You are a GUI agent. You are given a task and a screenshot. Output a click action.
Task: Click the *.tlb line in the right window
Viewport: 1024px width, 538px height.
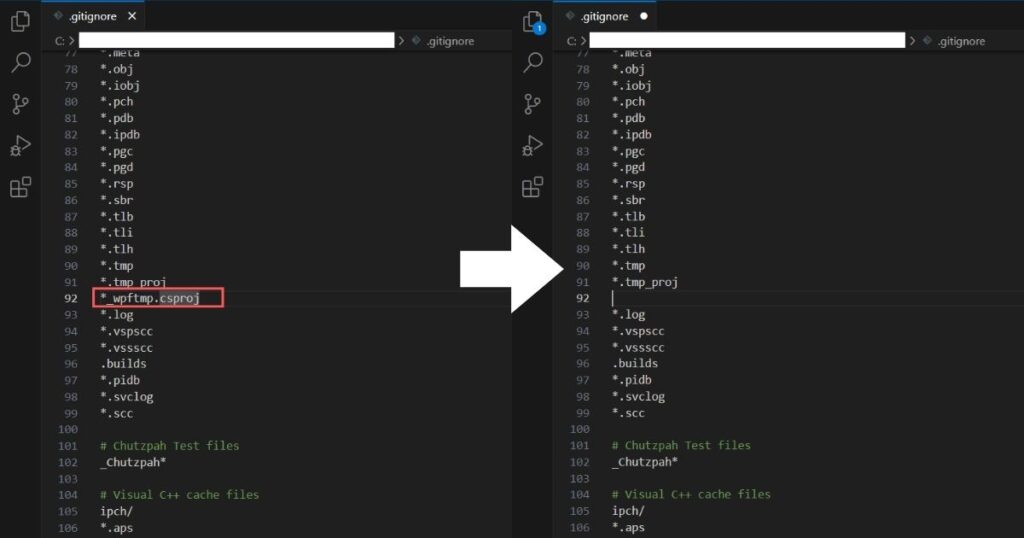(628, 217)
